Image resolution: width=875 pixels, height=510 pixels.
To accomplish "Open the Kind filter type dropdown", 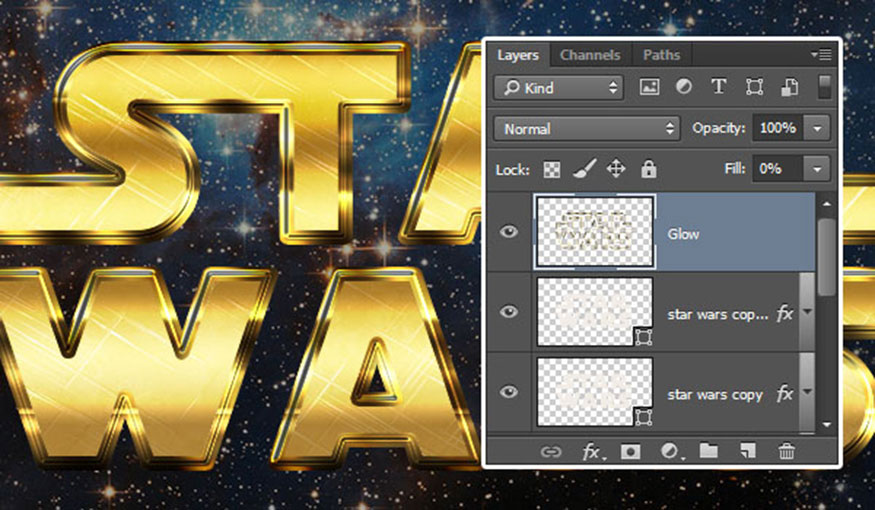I will 559,88.
